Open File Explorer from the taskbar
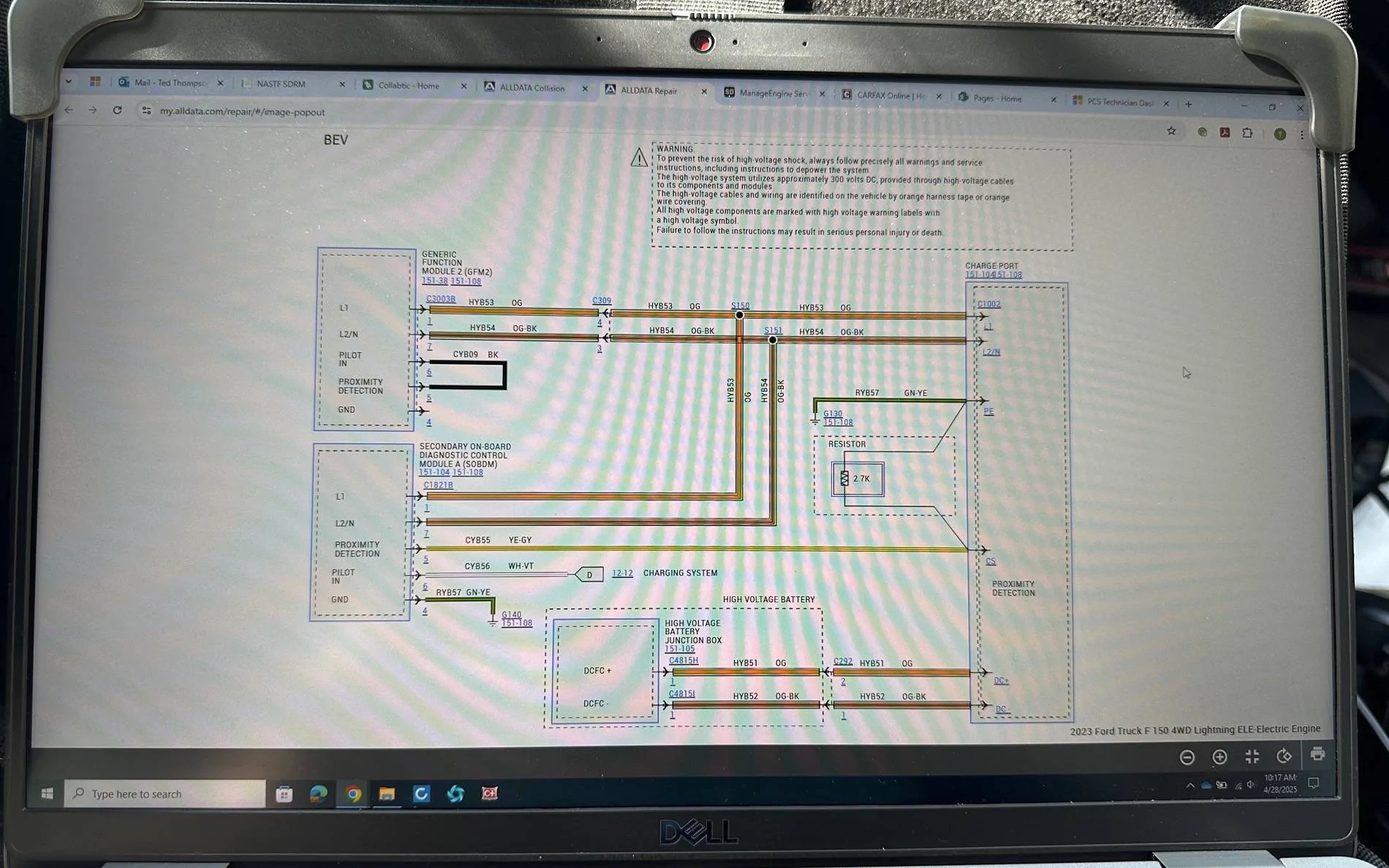The image size is (1389, 868). coord(387,793)
